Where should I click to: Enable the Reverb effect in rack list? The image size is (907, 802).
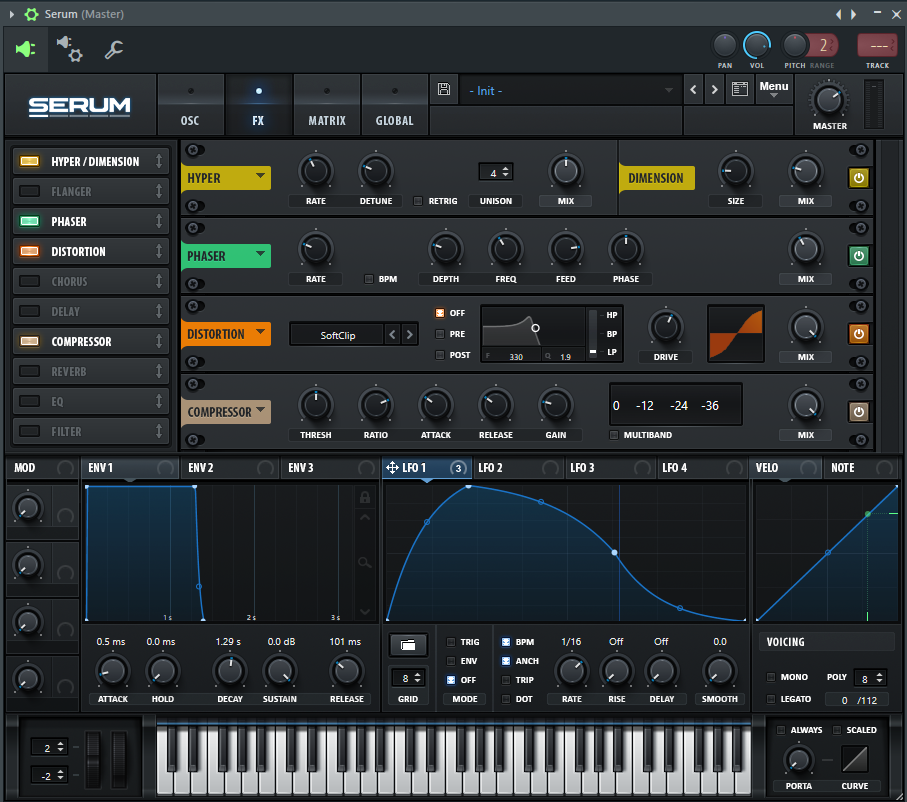(x=30, y=371)
